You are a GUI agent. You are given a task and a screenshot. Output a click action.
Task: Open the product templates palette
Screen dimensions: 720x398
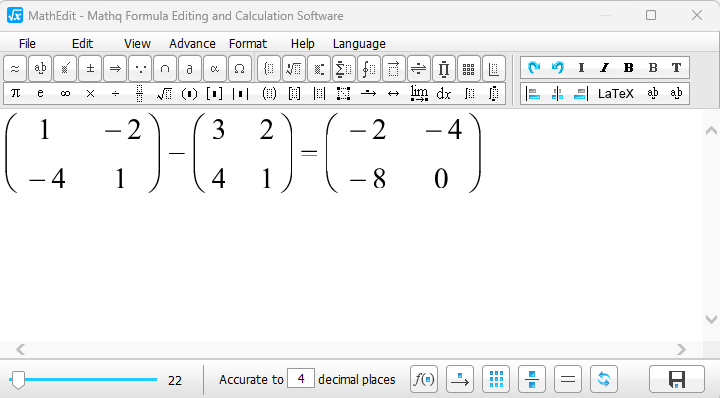443,69
